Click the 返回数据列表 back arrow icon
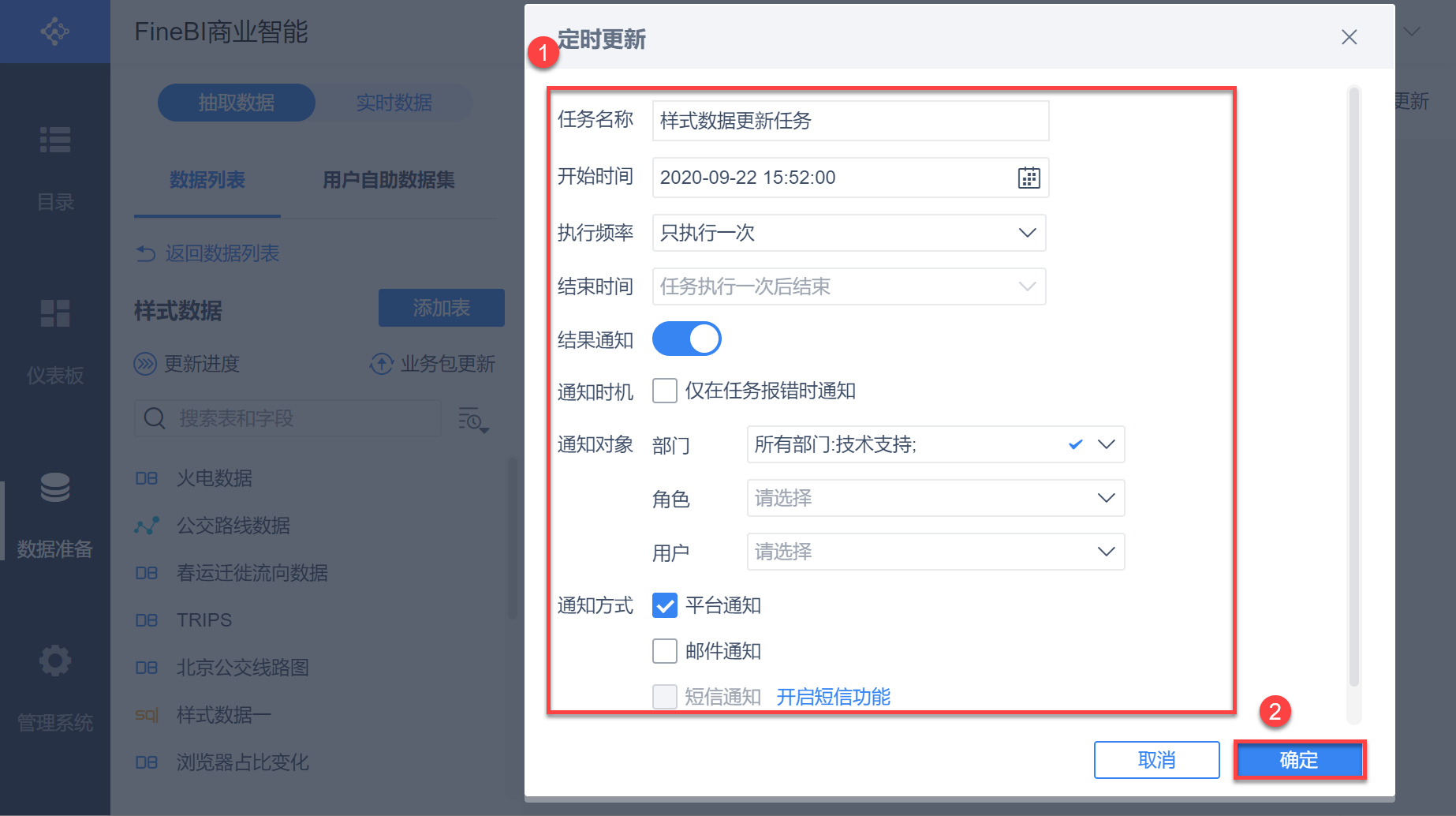This screenshot has height=816, width=1456. [146, 253]
